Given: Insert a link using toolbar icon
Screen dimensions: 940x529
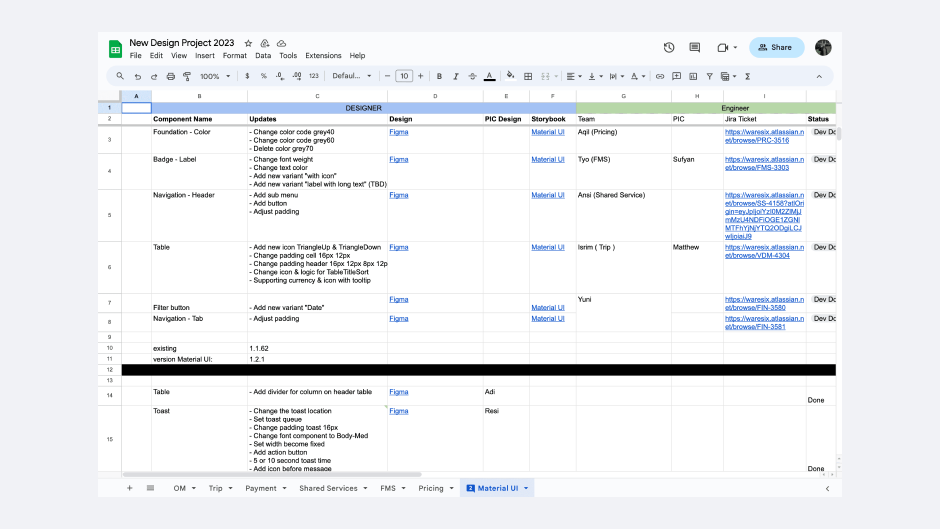Looking at the screenshot, I should (659, 76).
